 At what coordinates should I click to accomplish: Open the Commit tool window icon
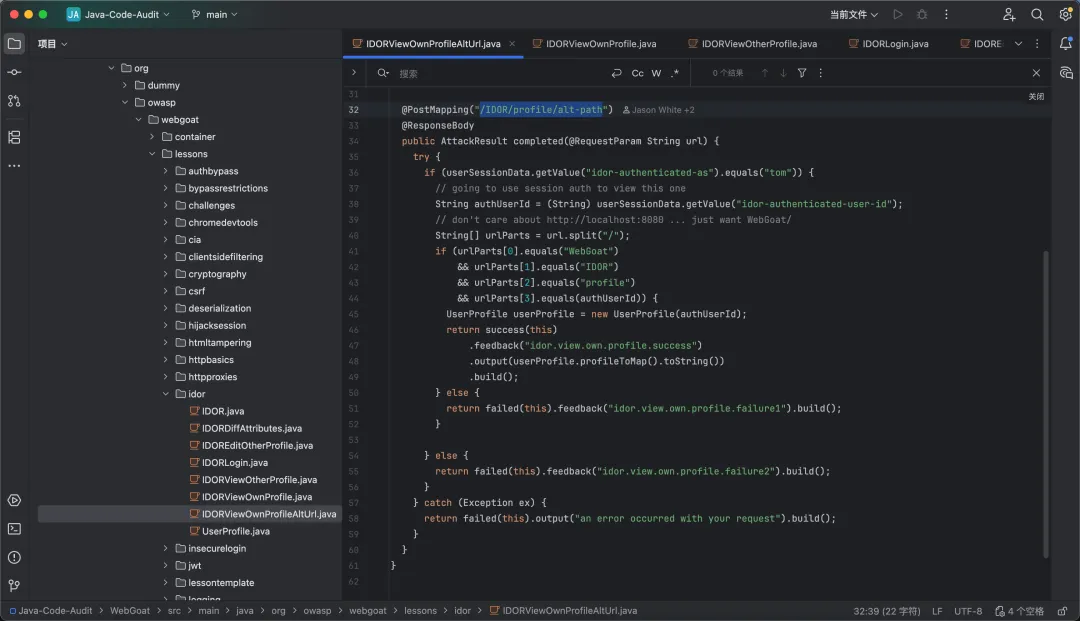[x=14, y=72]
